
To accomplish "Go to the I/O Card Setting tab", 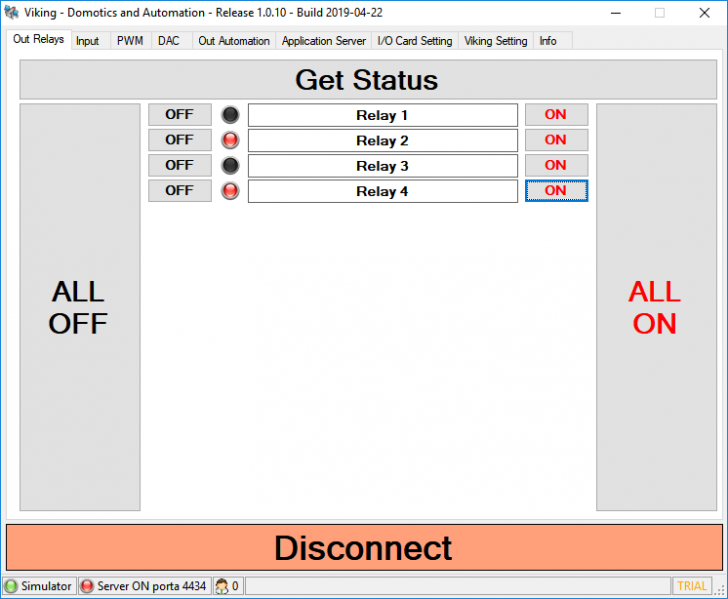I will tap(415, 41).
